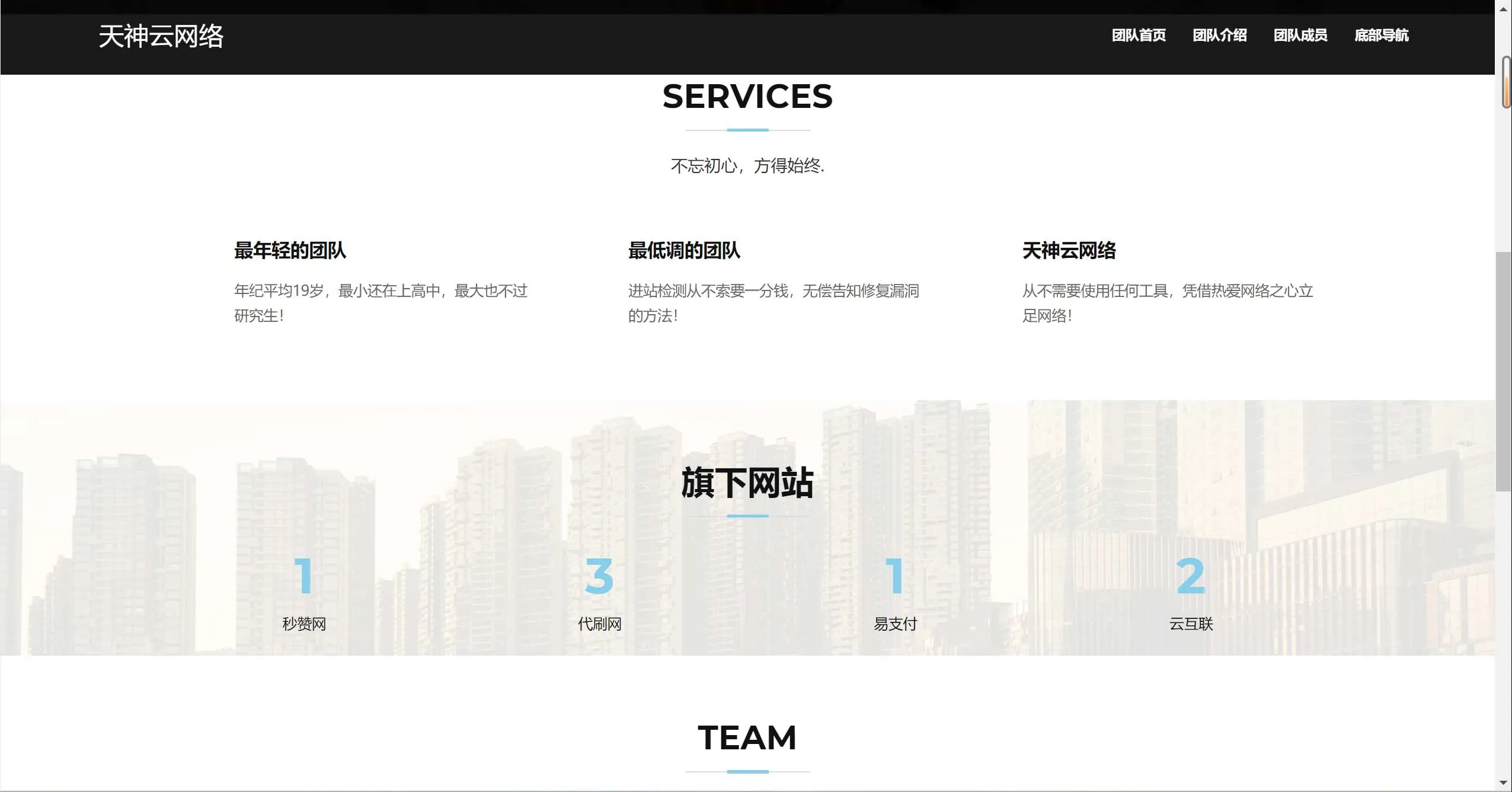Click the SERVICES section heading
Screen dimensions: 1512x792
747,97
